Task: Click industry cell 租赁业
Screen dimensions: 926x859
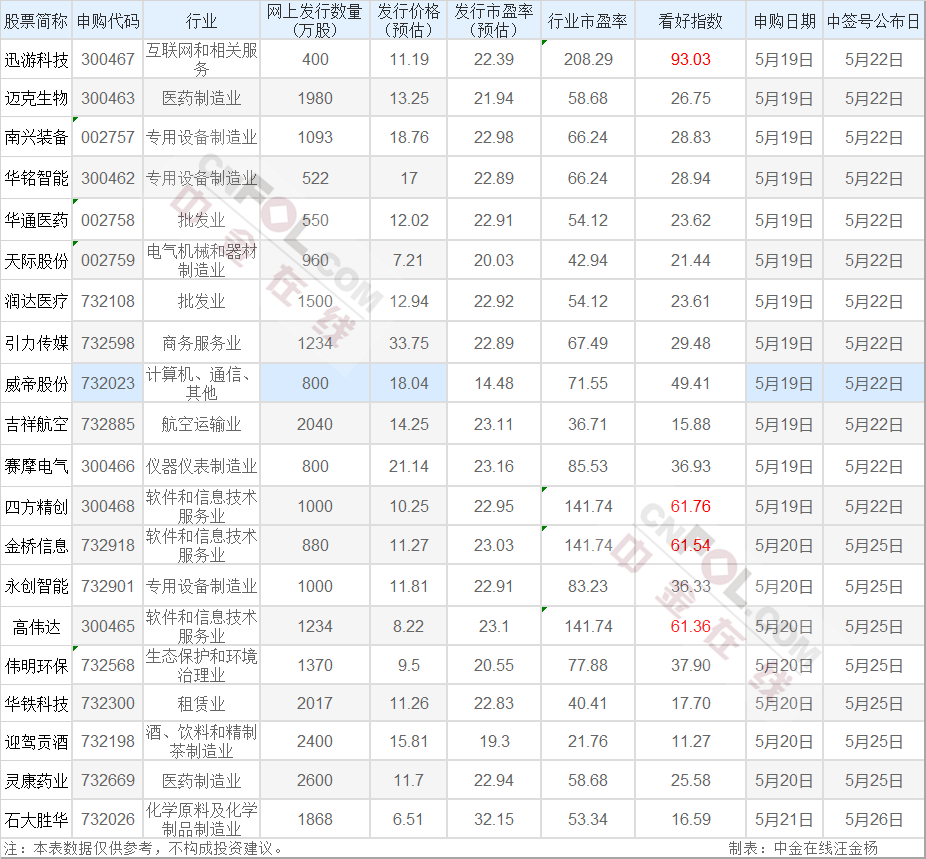Action: [x=201, y=704]
